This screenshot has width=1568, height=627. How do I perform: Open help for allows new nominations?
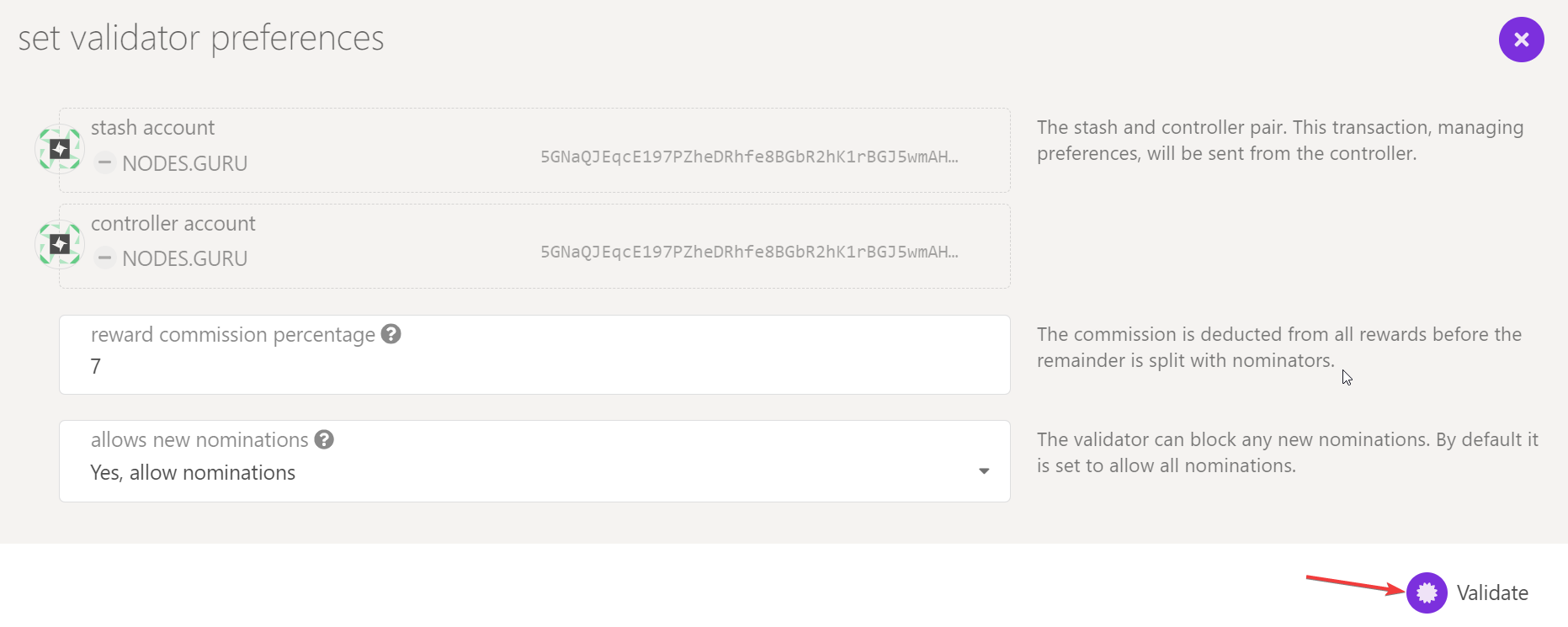324,439
